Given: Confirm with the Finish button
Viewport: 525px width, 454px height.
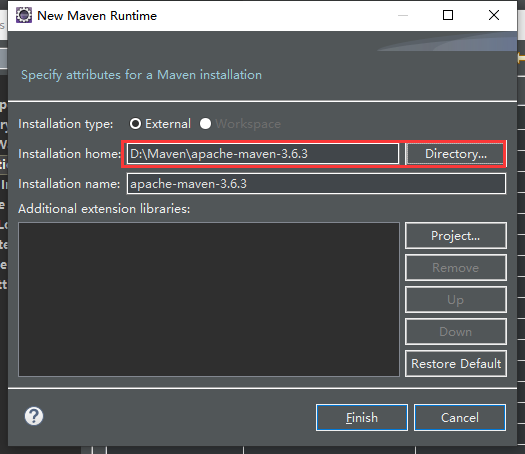Looking at the screenshot, I should coord(362,418).
